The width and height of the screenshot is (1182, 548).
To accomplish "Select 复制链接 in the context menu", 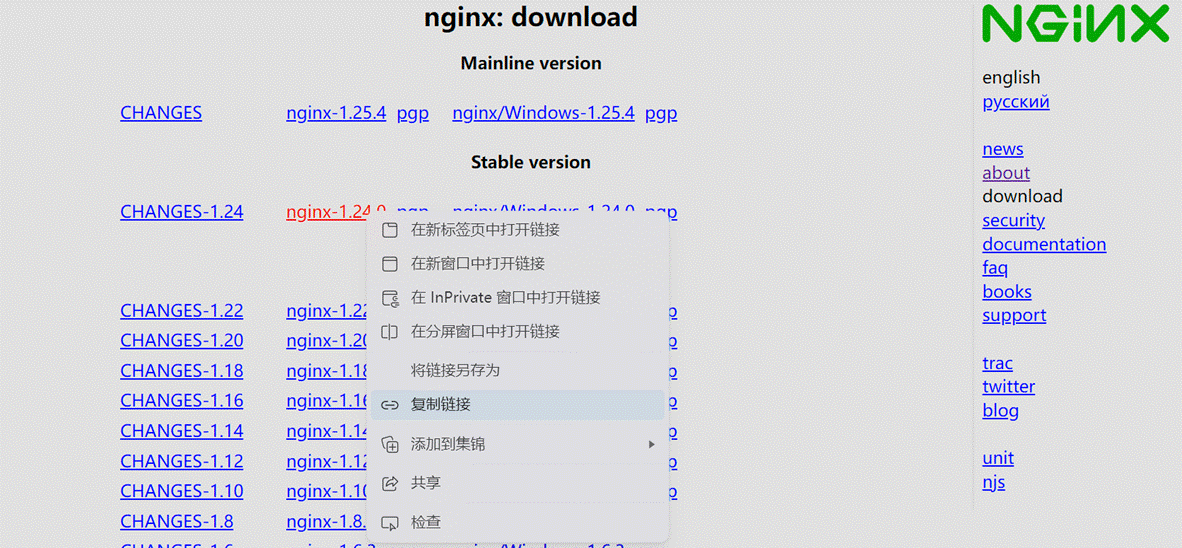I will 518,405.
